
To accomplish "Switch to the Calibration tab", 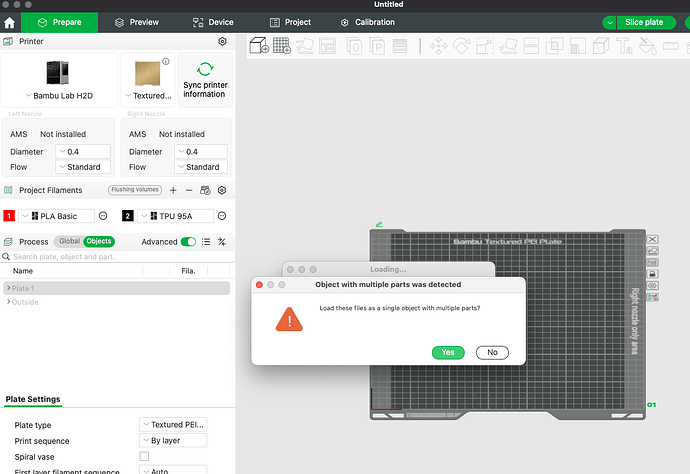I will tap(368, 22).
